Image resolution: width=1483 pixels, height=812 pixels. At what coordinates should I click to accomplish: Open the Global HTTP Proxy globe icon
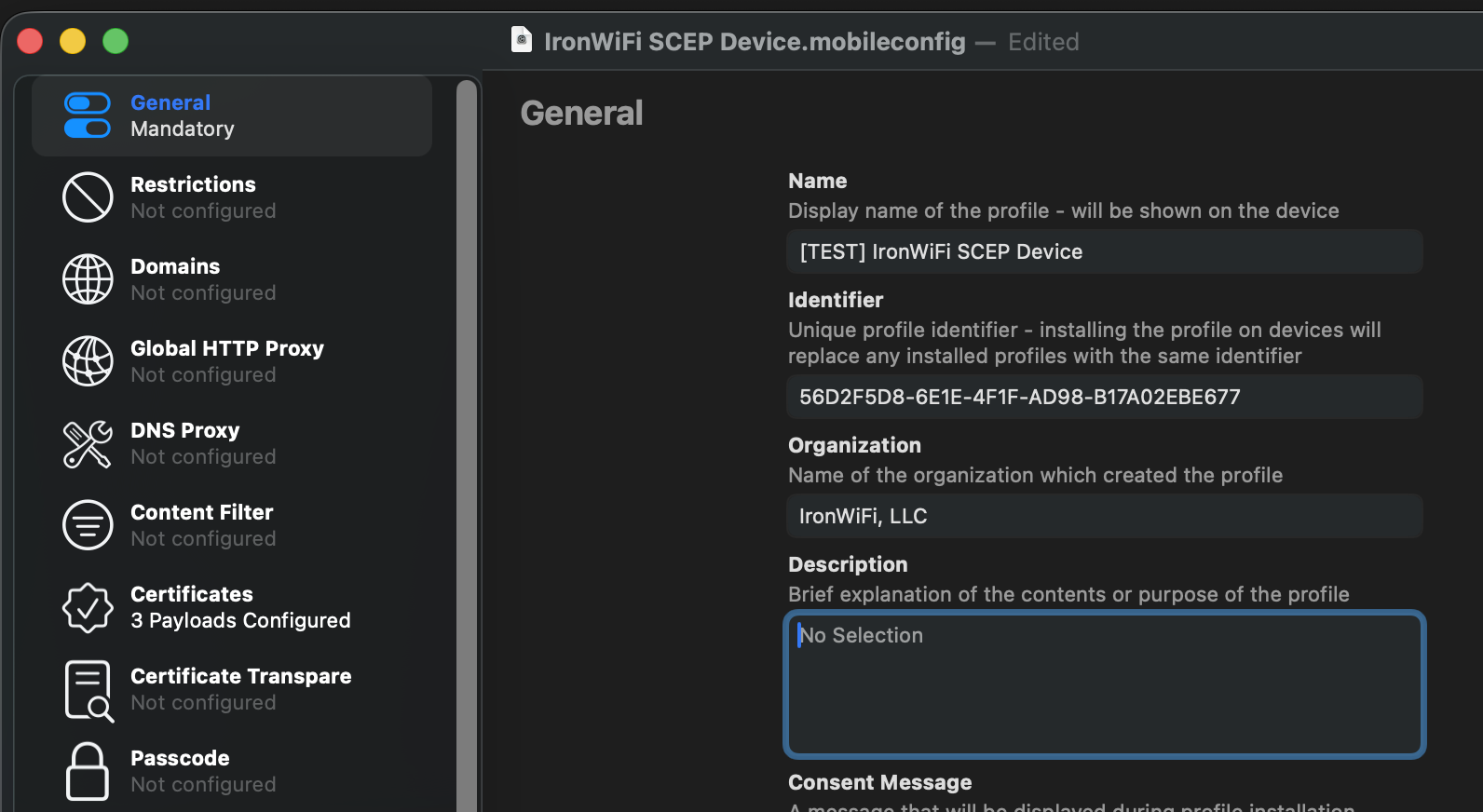[x=88, y=361]
